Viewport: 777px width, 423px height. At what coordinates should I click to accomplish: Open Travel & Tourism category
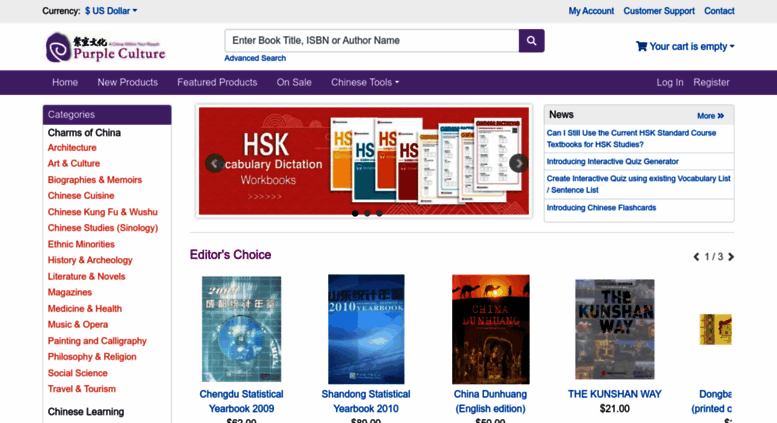(81, 389)
